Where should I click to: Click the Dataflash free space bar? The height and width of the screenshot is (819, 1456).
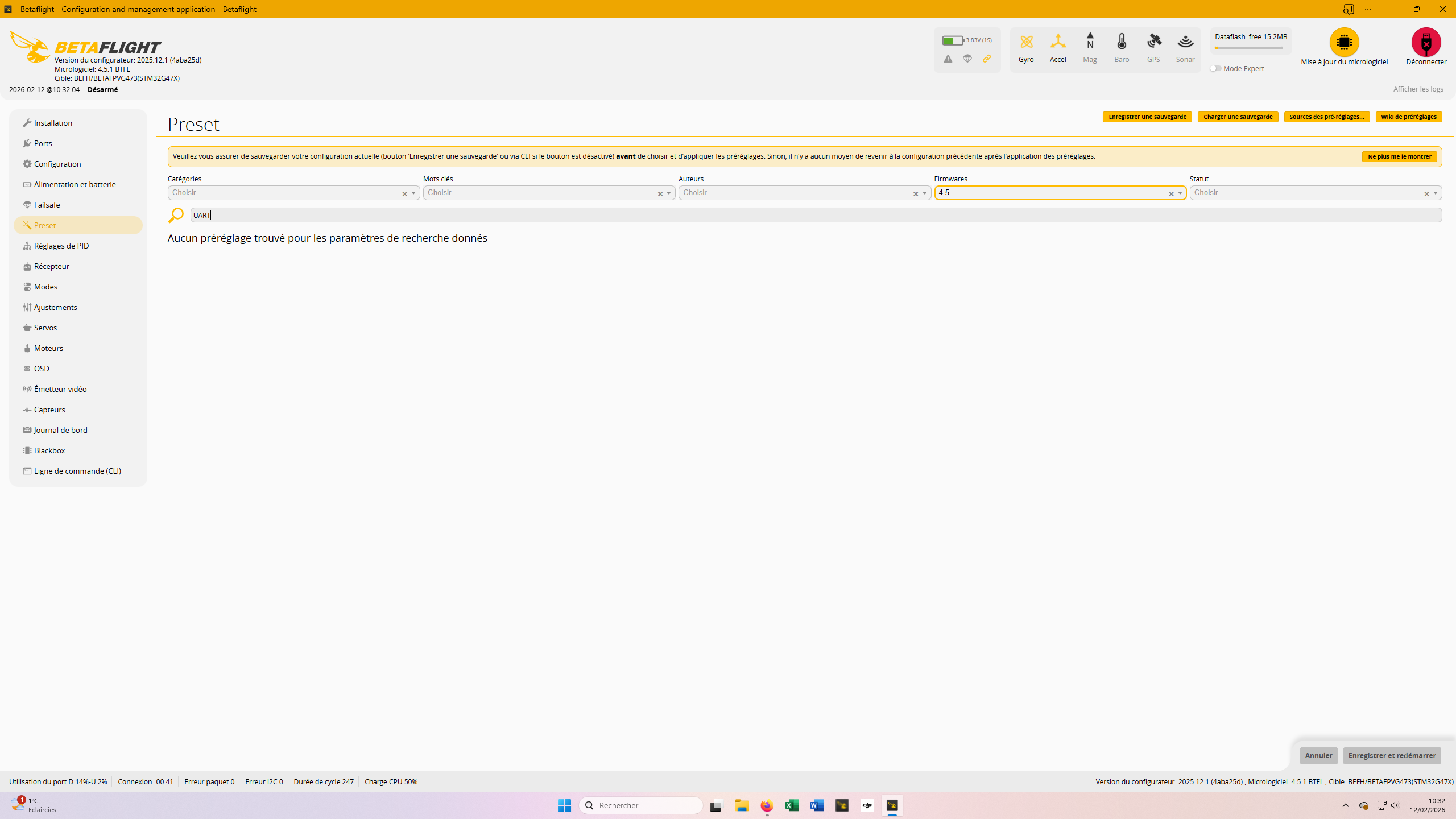[1249, 48]
